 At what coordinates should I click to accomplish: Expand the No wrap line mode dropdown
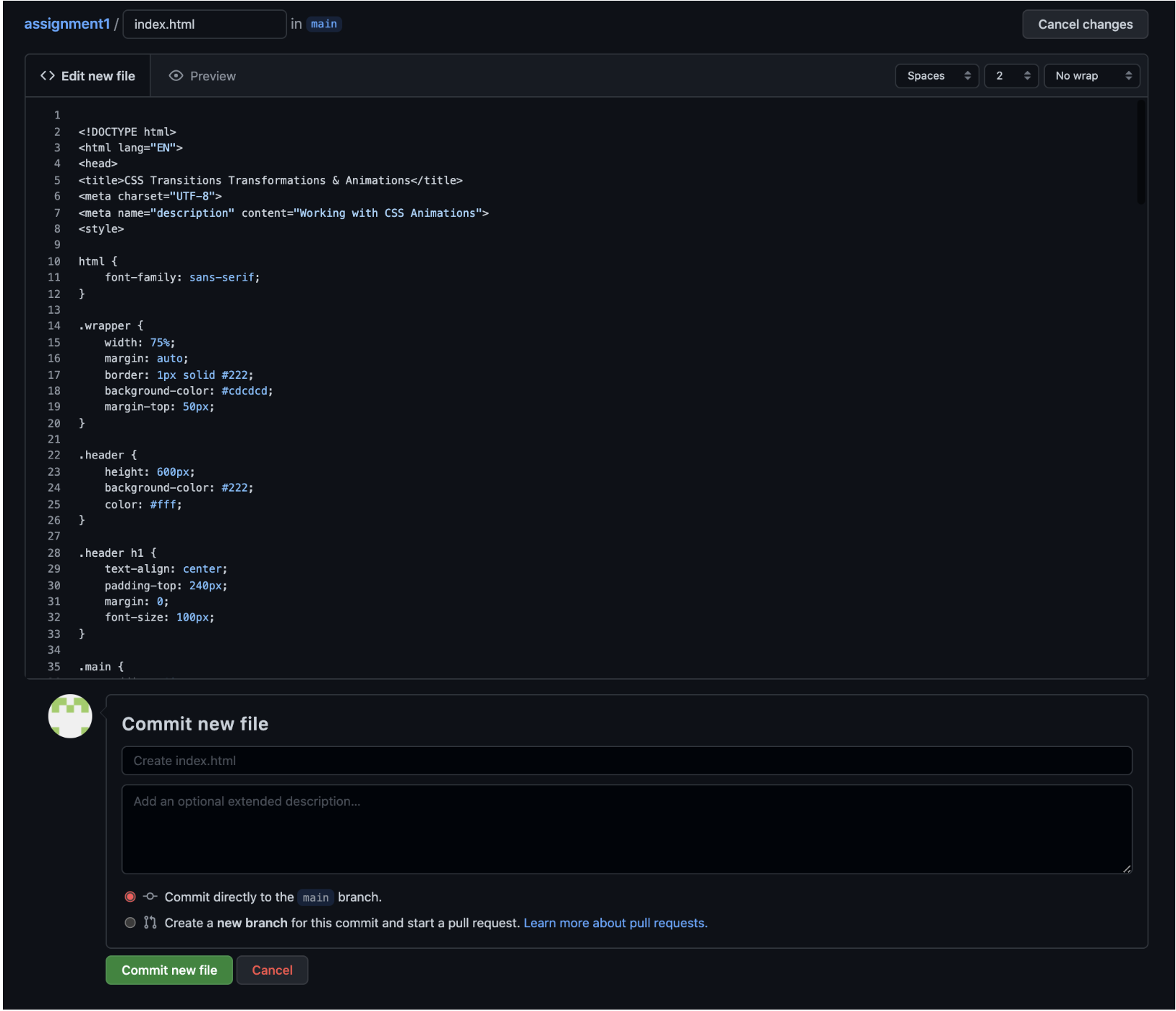point(1091,76)
